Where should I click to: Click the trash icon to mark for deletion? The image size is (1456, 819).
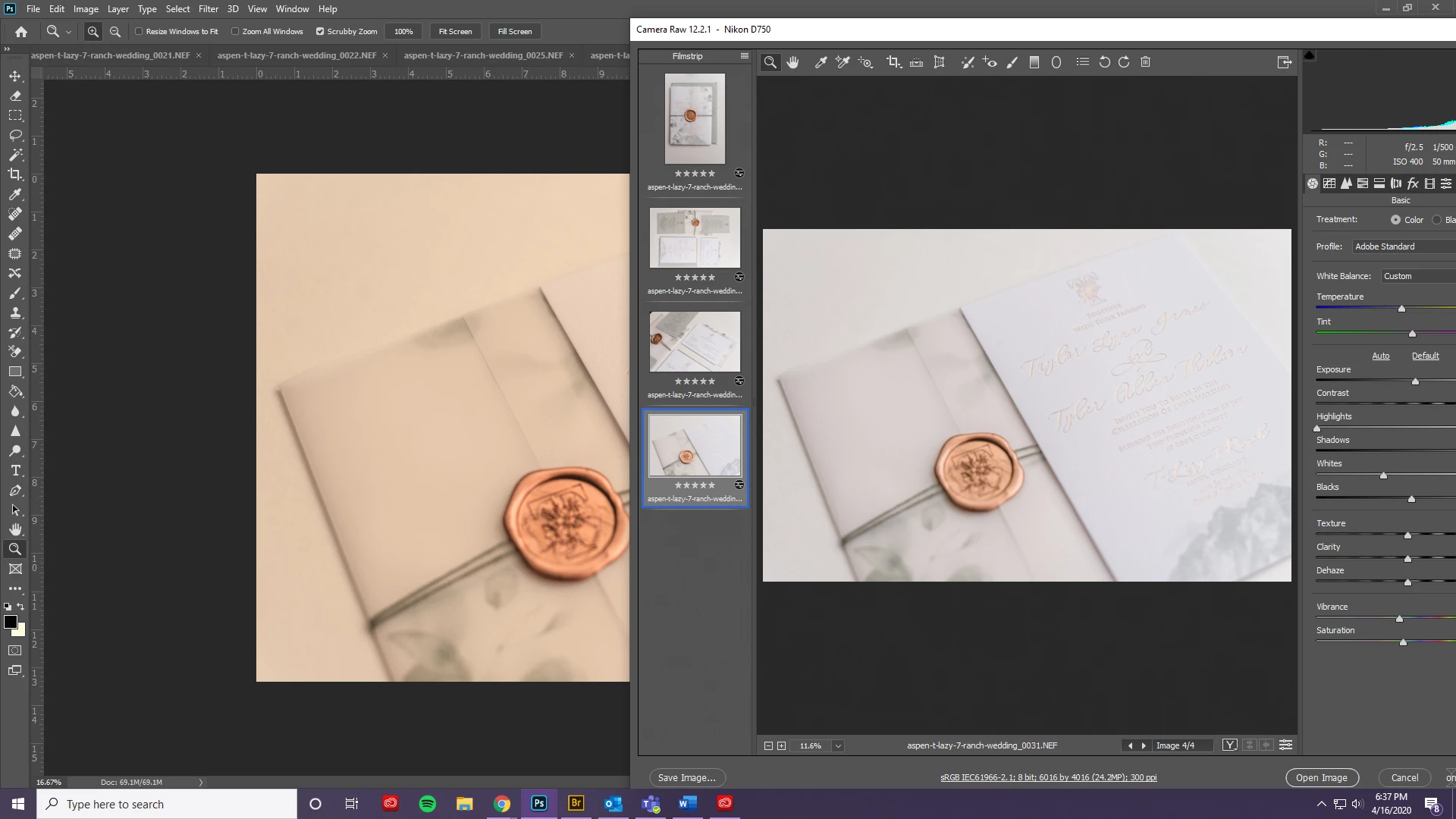1146,62
